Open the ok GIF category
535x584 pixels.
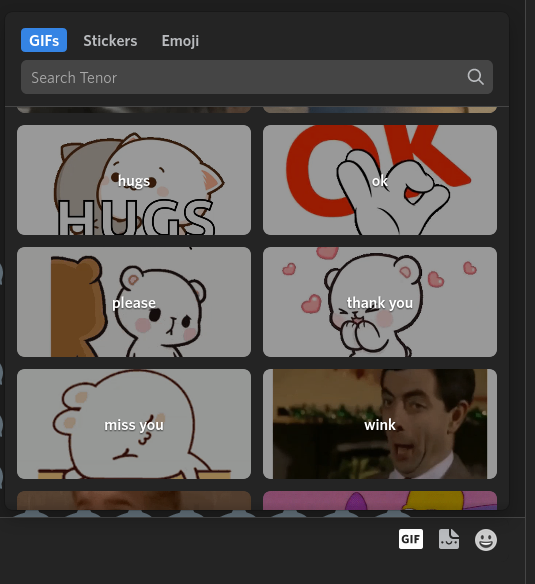[380, 180]
